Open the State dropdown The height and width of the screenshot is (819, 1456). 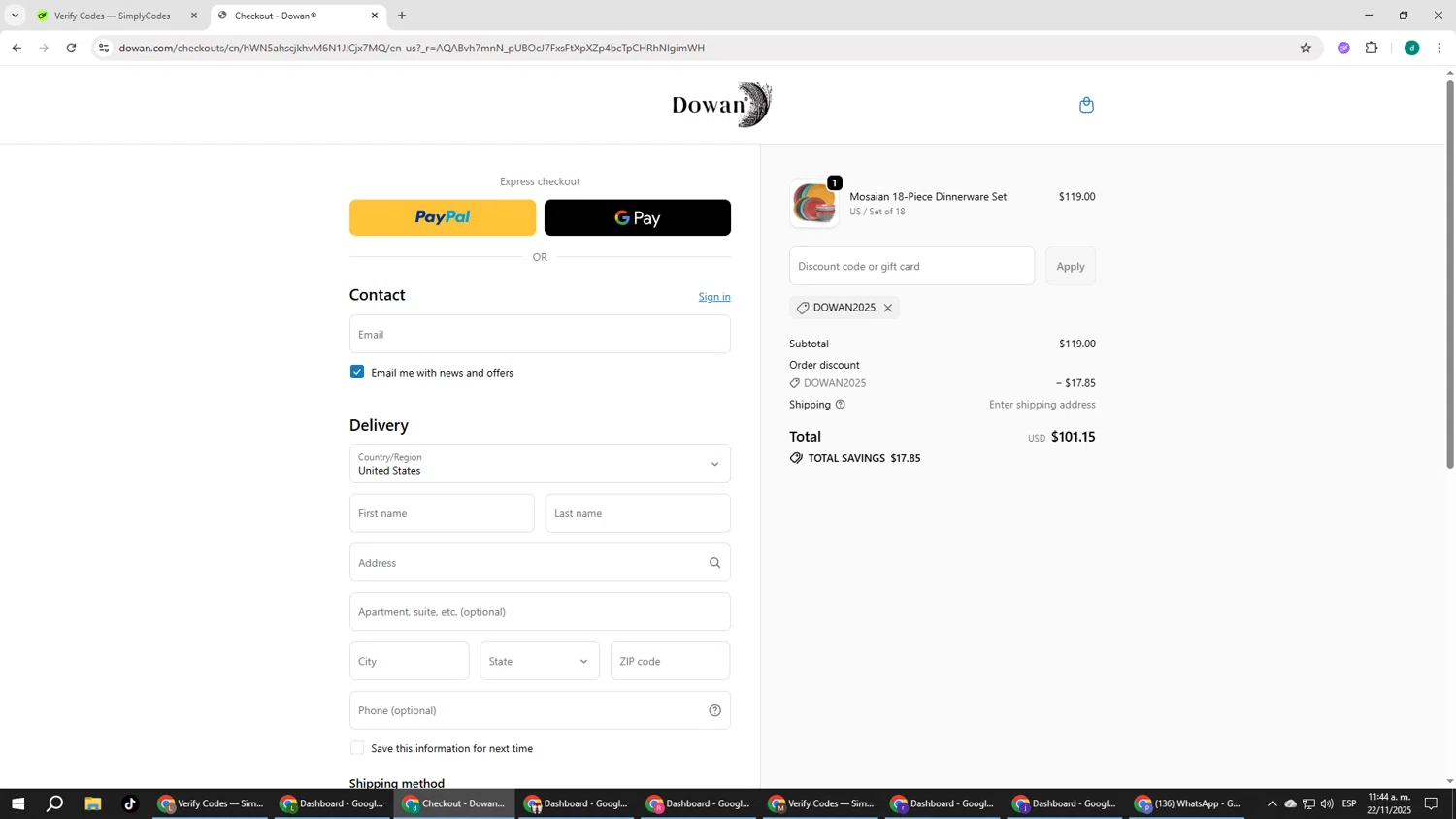coord(540,661)
